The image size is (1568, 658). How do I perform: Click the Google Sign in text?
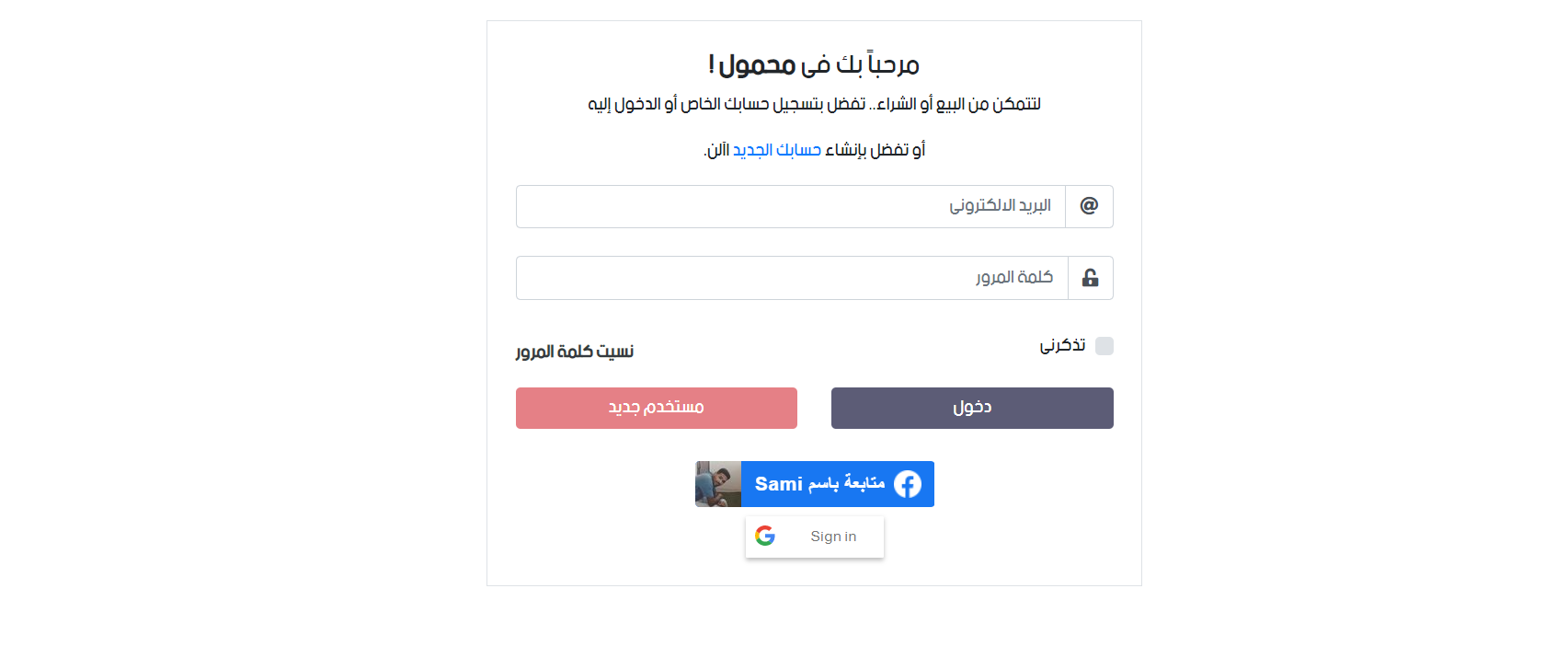tap(833, 537)
